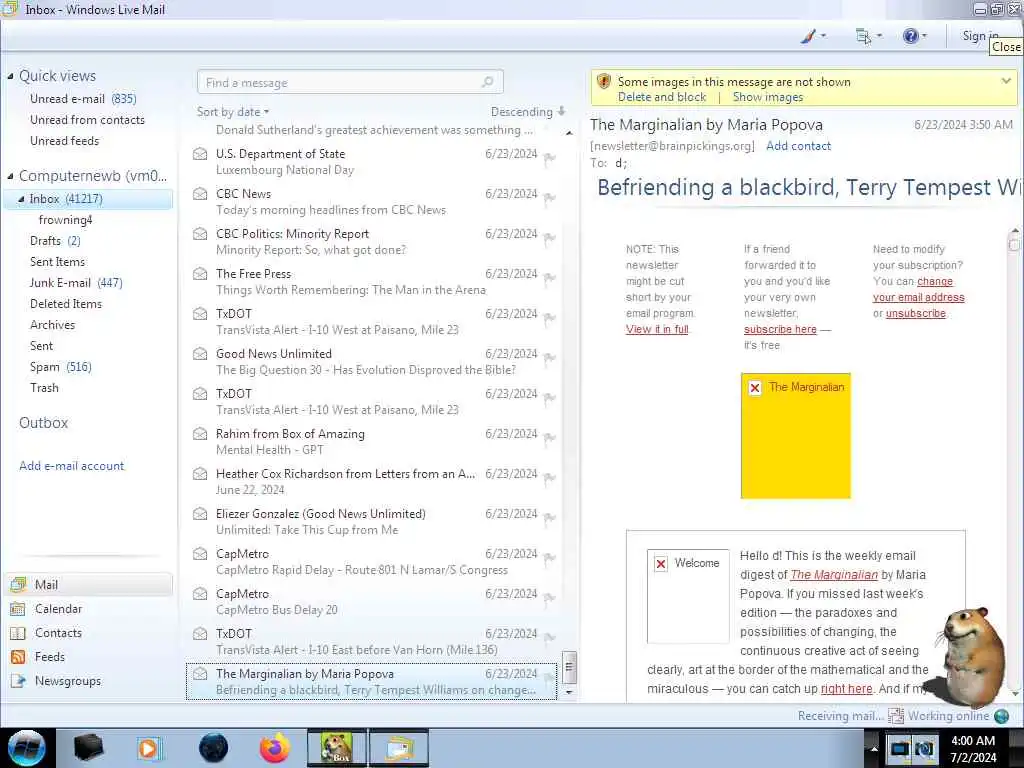Image resolution: width=1024 pixels, height=768 pixels.
Task: Click the Mail icon in bottom navigation
Action: coord(18,585)
